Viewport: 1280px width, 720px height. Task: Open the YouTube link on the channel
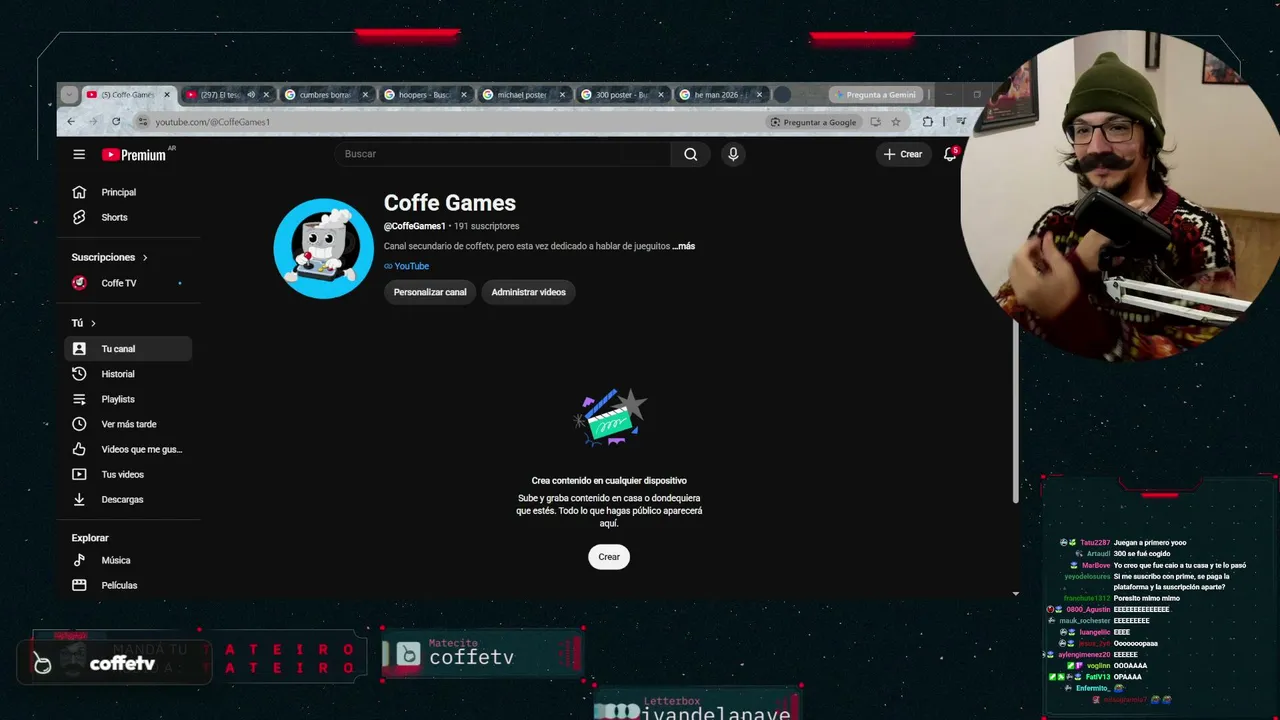coord(407,266)
